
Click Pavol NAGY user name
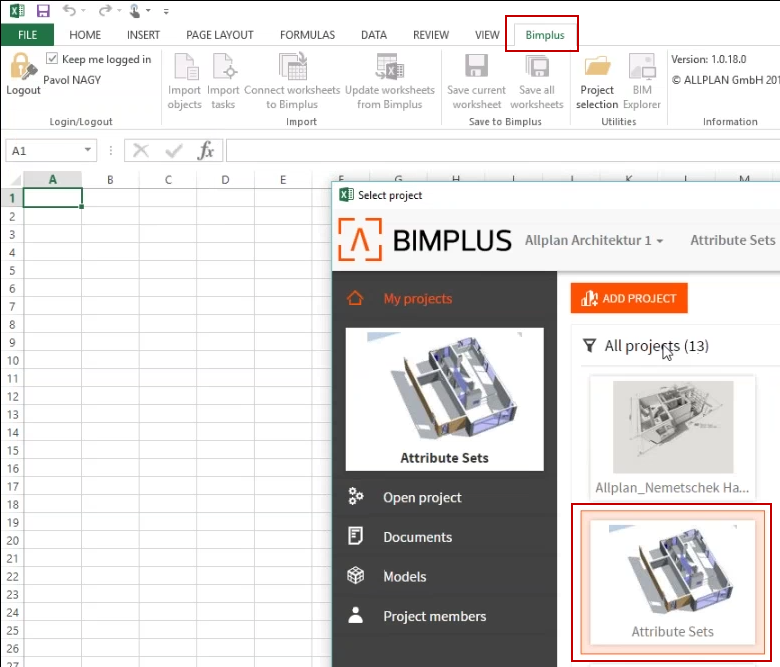(72, 80)
